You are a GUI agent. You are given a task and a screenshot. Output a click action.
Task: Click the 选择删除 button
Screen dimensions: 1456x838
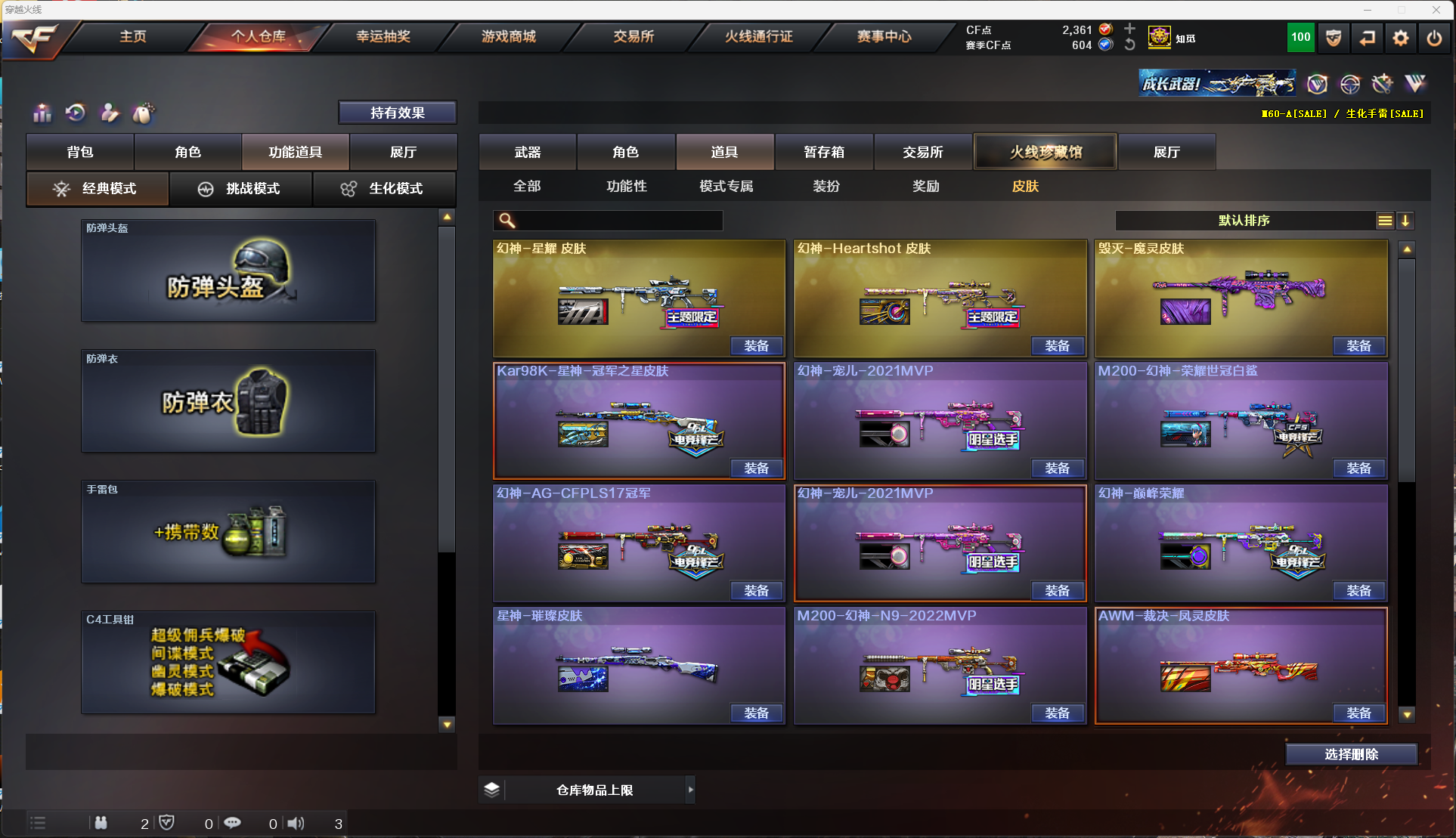click(1352, 754)
